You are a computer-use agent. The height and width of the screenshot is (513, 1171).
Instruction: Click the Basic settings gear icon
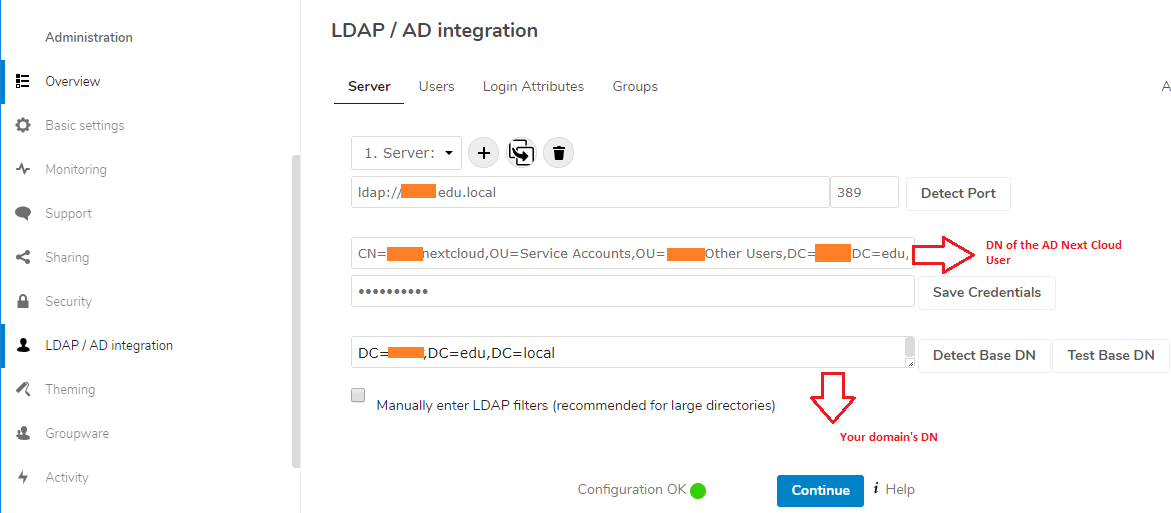(23, 125)
